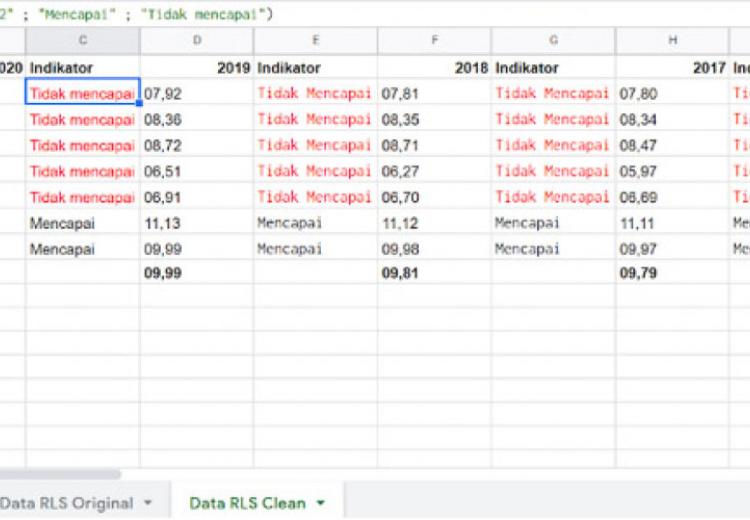Select cell with value 06,91

point(197,197)
